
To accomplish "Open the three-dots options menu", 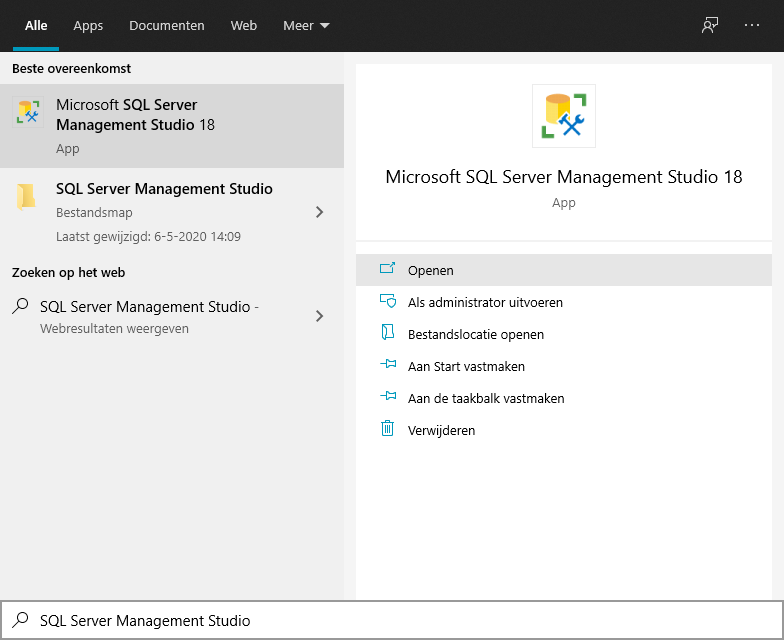I will [x=752, y=25].
